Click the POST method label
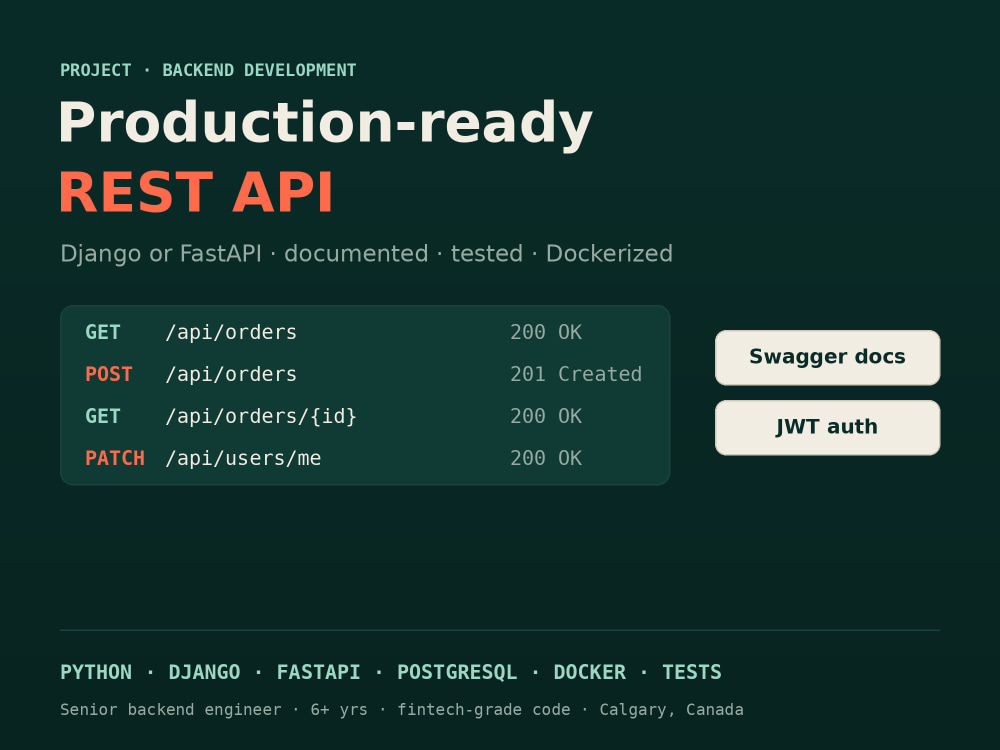Screen dimensions: 1000x750 (108, 374)
